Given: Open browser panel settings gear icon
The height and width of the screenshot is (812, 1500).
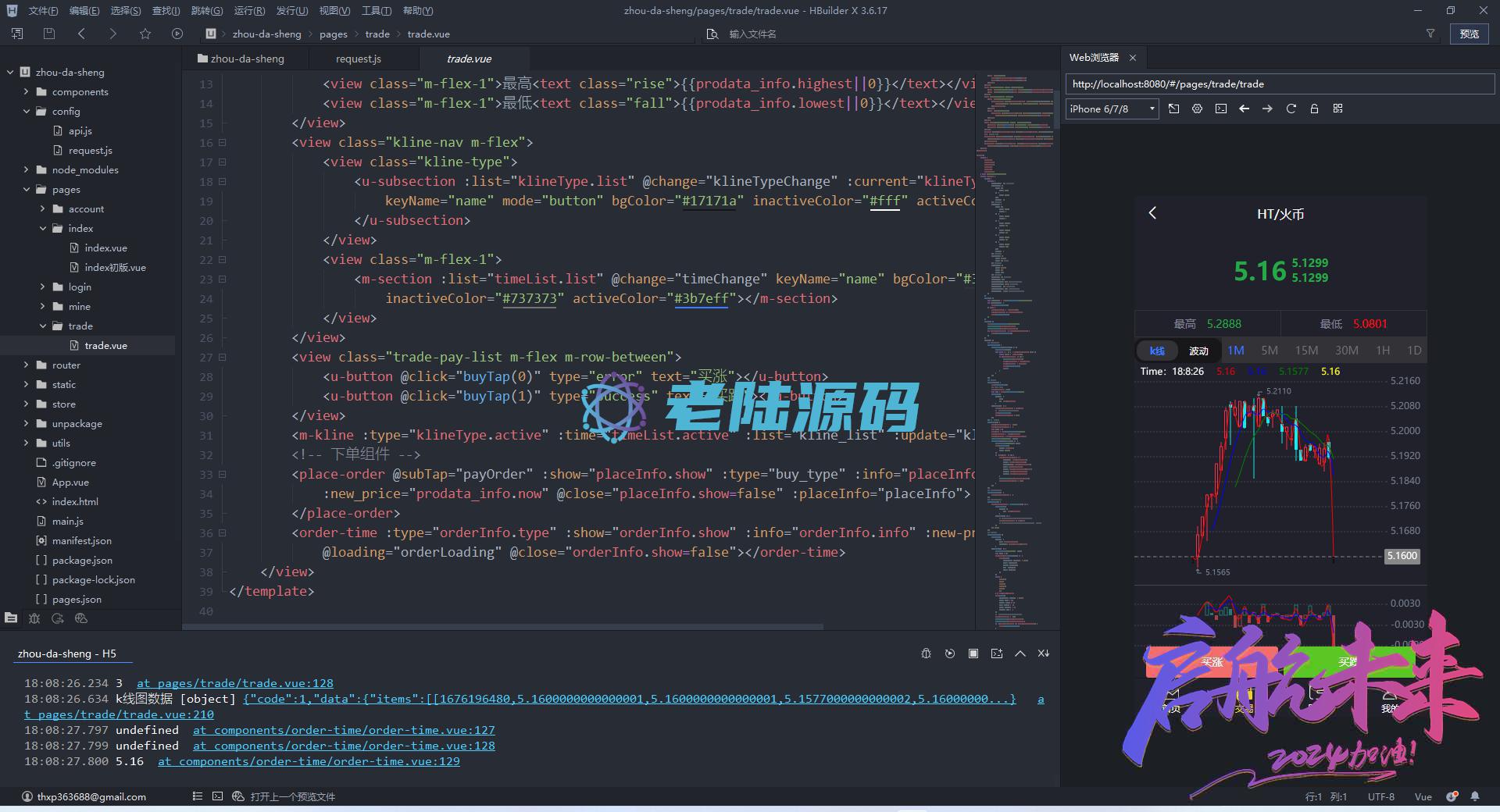Looking at the screenshot, I should point(1197,109).
